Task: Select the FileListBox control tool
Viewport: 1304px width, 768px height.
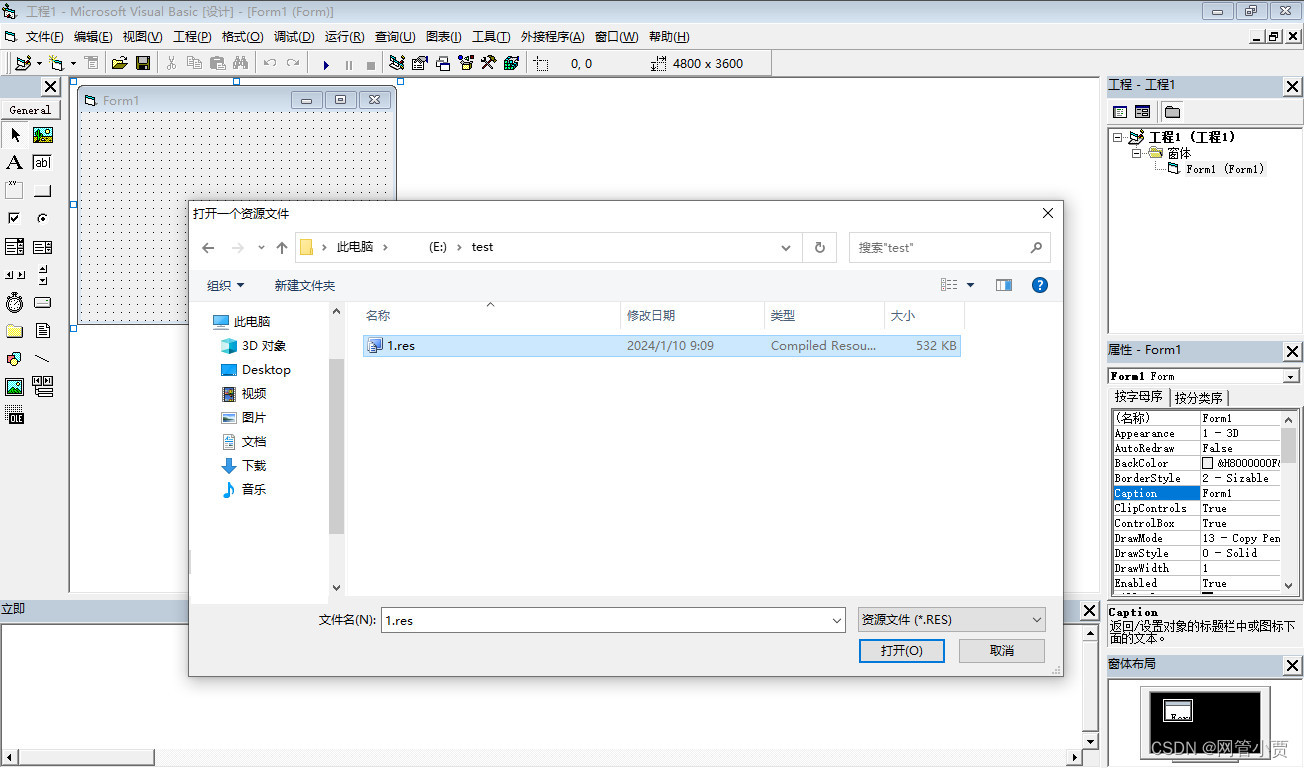Action: (x=43, y=331)
